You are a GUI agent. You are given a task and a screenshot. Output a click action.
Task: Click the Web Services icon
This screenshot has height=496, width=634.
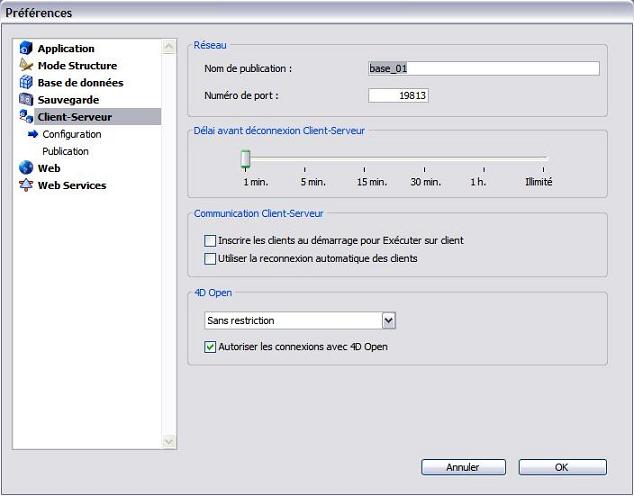(27, 185)
